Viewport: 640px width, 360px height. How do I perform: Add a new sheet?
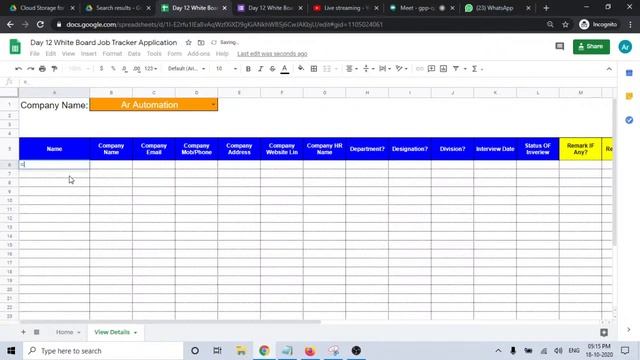pyautogui.click(x=23, y=332)
